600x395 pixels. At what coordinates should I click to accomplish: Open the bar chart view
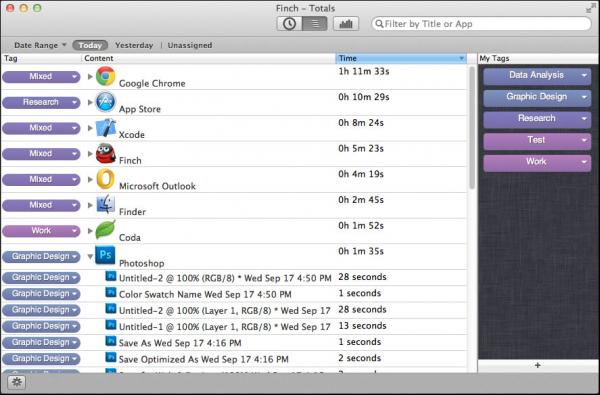pyautogui.click(x=346, y=24)
